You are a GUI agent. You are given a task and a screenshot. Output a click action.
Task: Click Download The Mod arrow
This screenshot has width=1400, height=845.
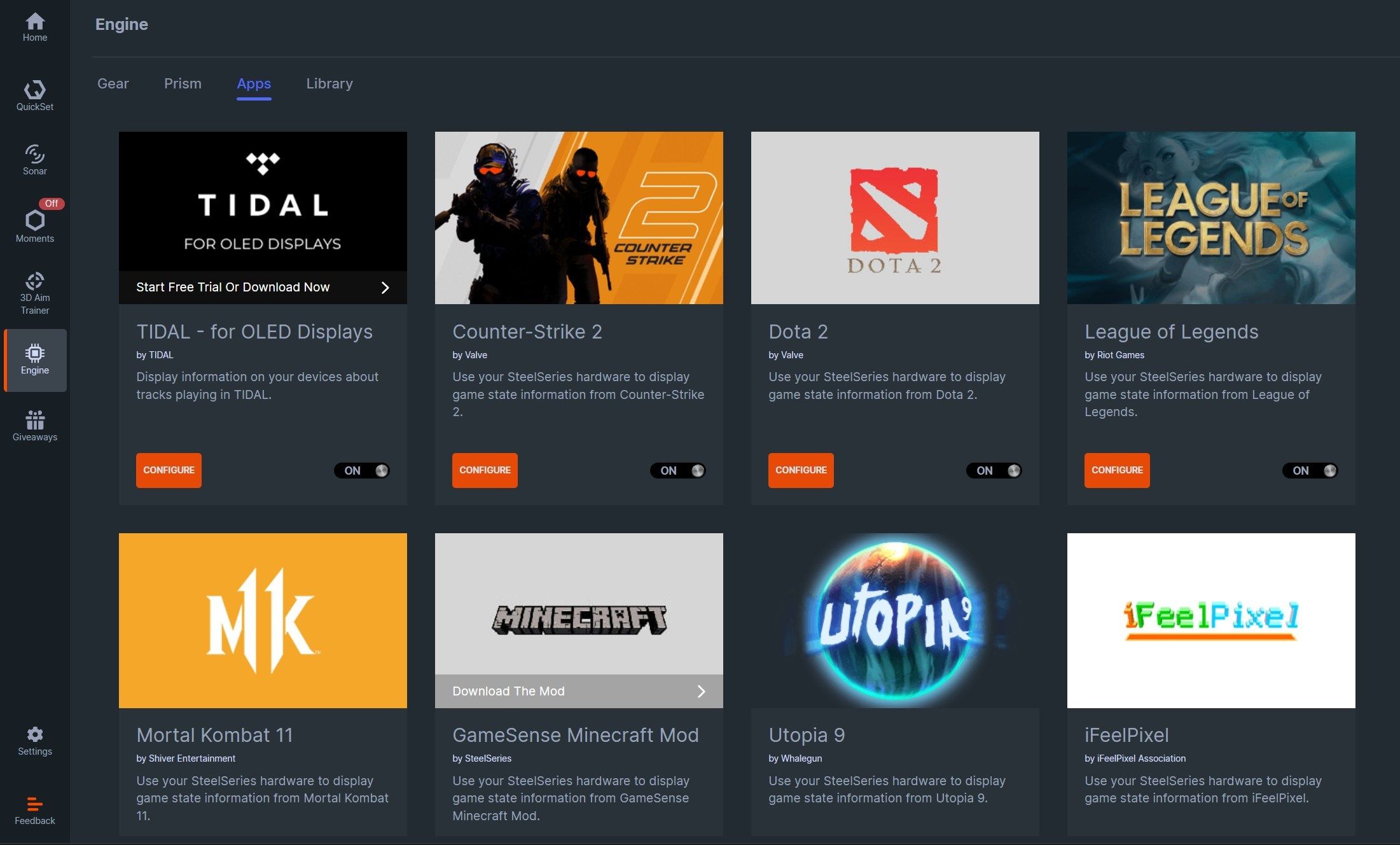point(701,691)
